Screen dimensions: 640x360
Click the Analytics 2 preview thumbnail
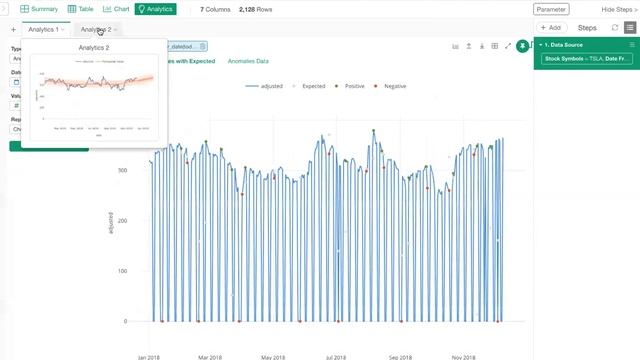pyautogui.click(x=94, y=97)
